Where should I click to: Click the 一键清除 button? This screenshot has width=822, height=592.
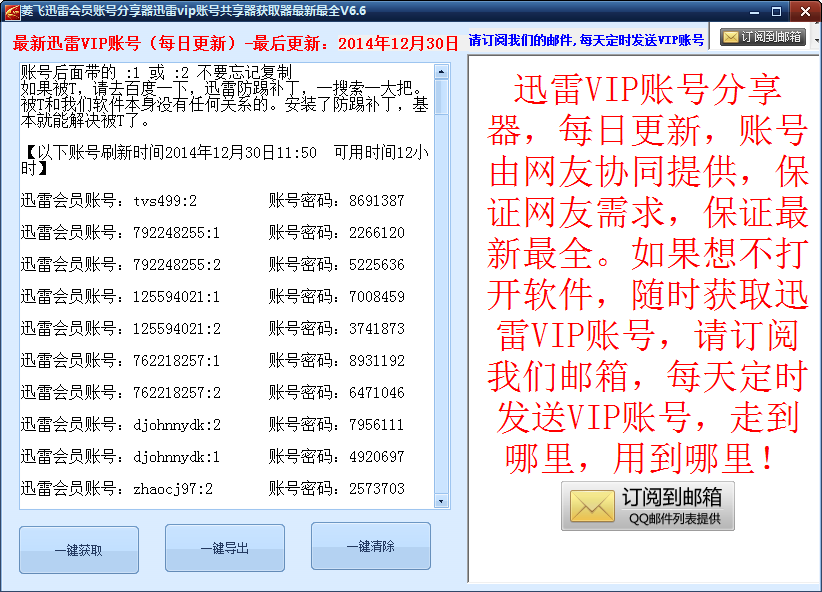[371, 546]
